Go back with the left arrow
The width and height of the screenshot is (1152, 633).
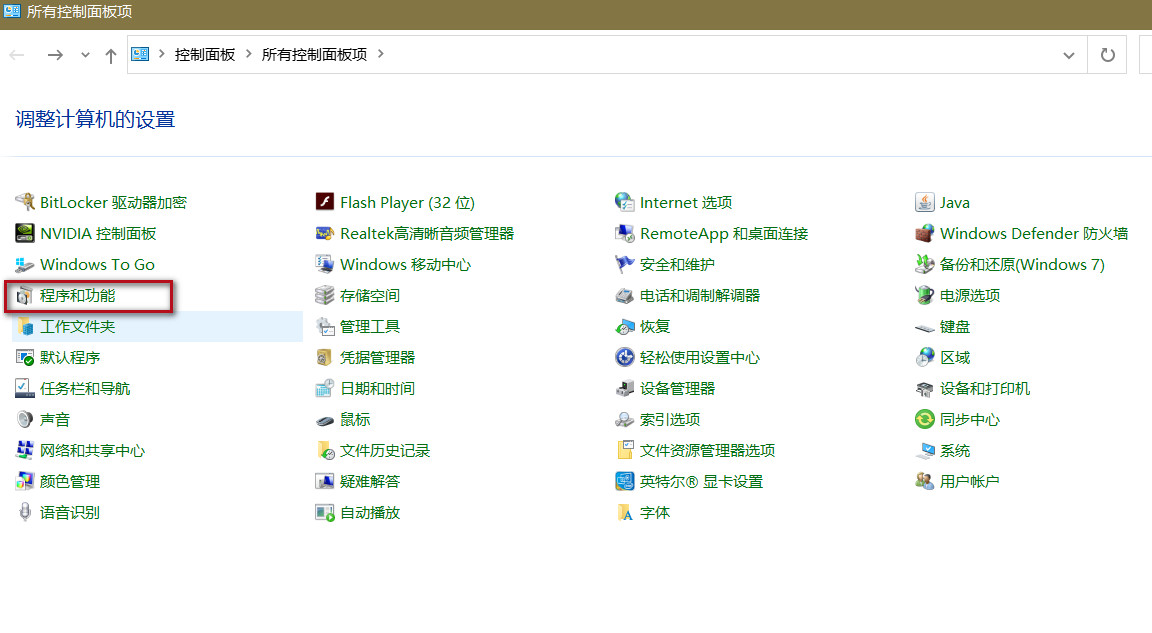pos(17,55)
